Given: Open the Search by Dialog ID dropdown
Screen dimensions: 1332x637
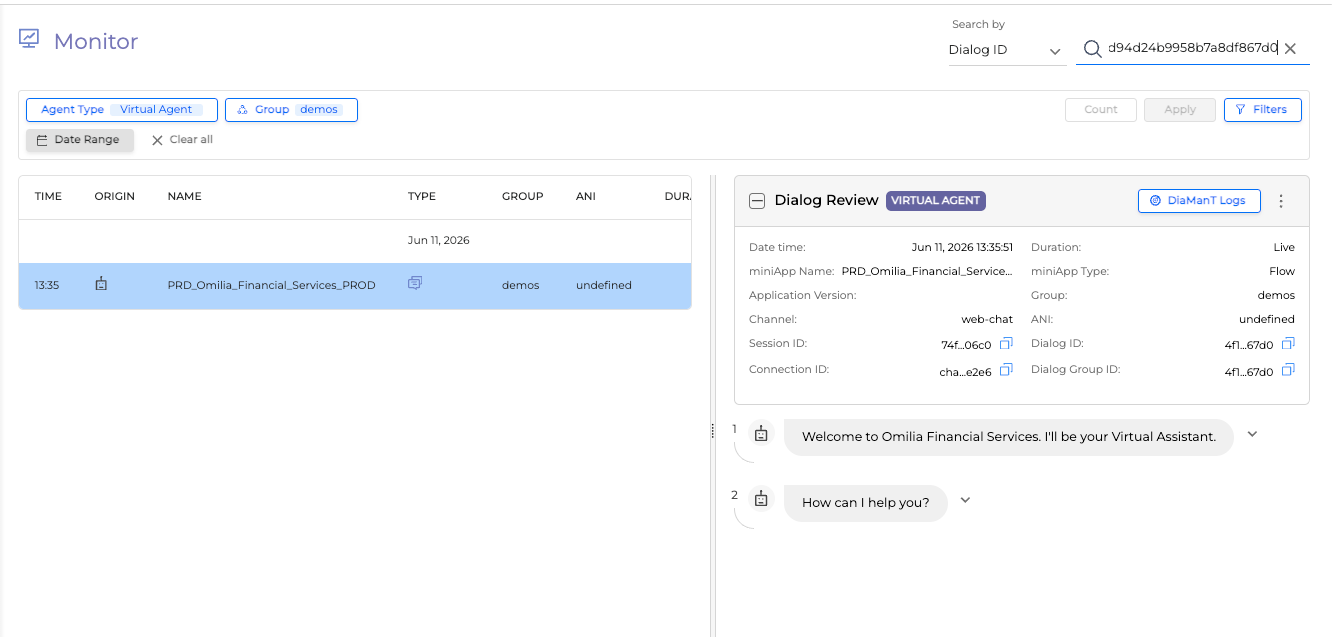Looking at the screenshot, I should tap(1006, 50).
